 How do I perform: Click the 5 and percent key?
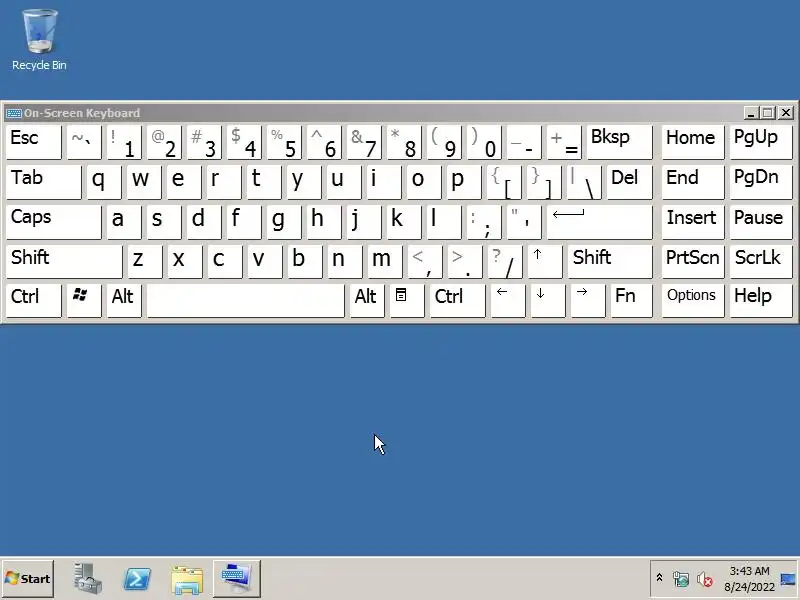284,142
